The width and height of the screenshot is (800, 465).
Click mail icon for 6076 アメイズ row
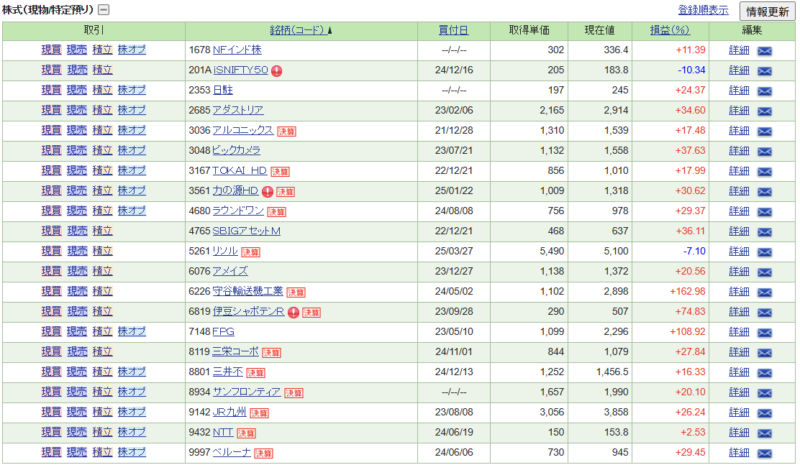coord(764,272)
